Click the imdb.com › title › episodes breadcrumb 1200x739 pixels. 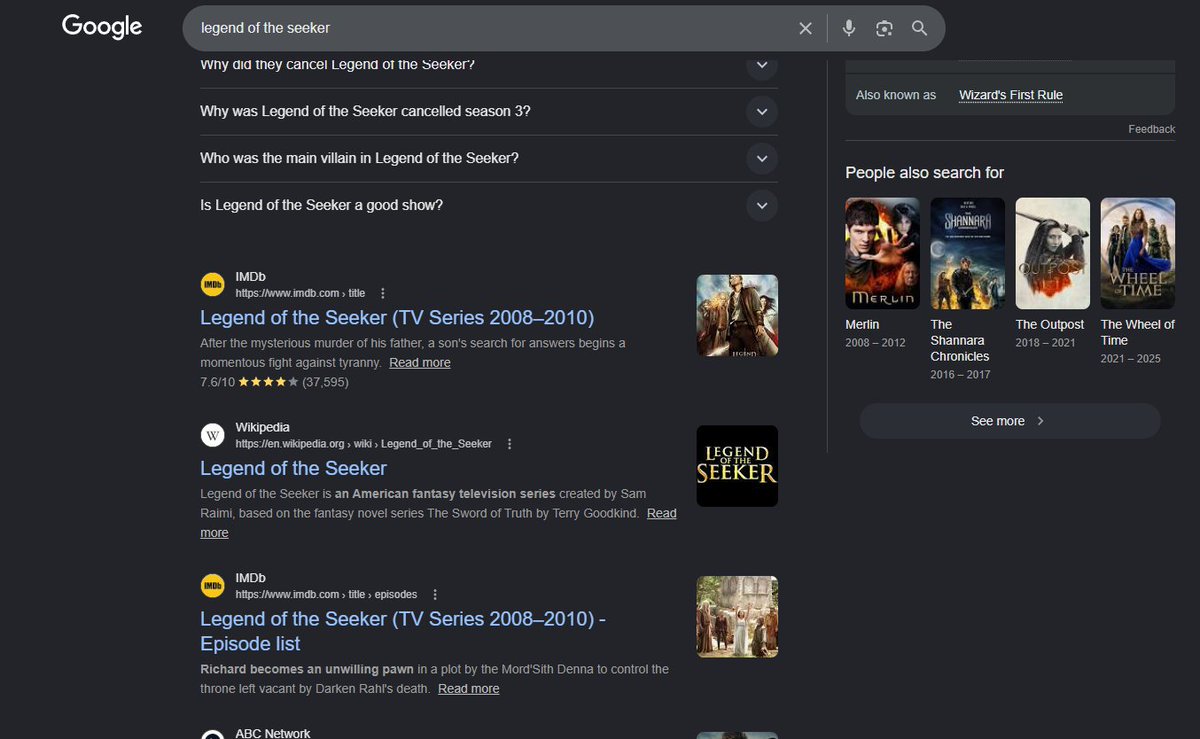pyautogui.click(x=326, y=595)
